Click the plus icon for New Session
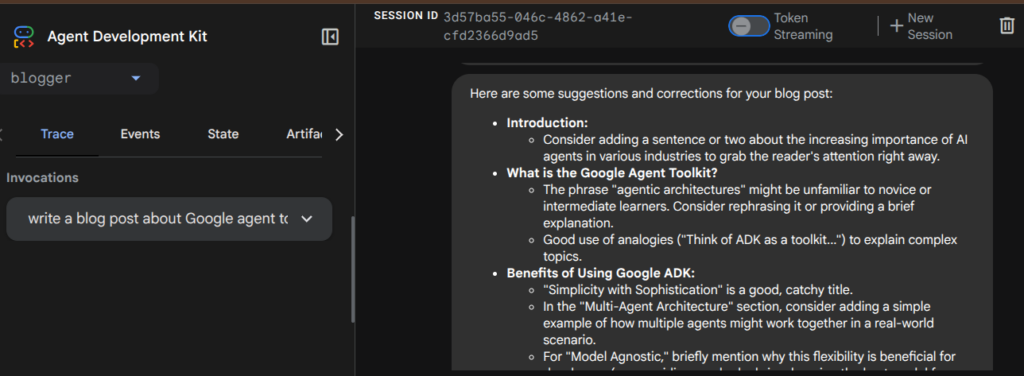The image size is (1024, 376). click(897, 26)
